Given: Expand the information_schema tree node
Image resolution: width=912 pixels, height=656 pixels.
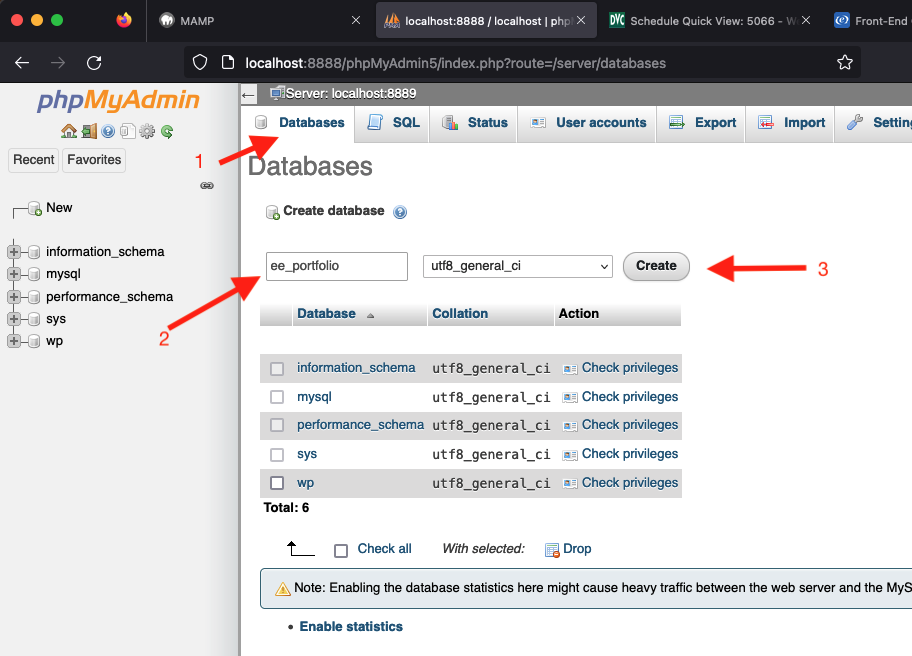Looking at the screenshot, I should pos(14,252).
